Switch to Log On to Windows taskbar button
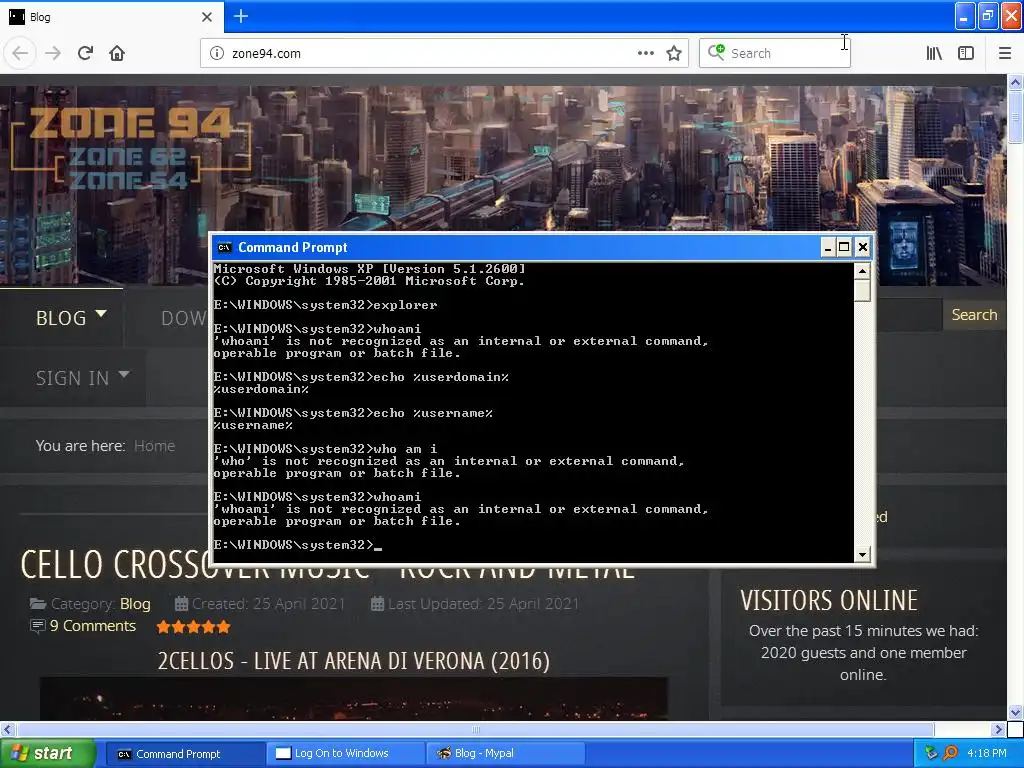 (x=345, y=754)
